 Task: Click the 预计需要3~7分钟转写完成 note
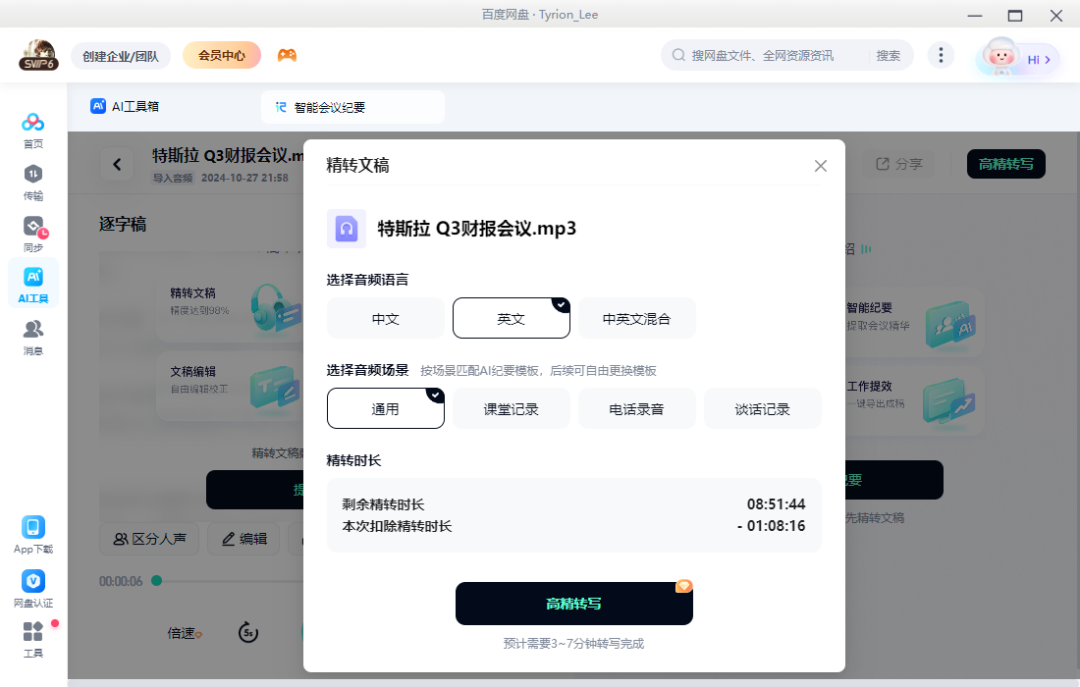point(574,644)
